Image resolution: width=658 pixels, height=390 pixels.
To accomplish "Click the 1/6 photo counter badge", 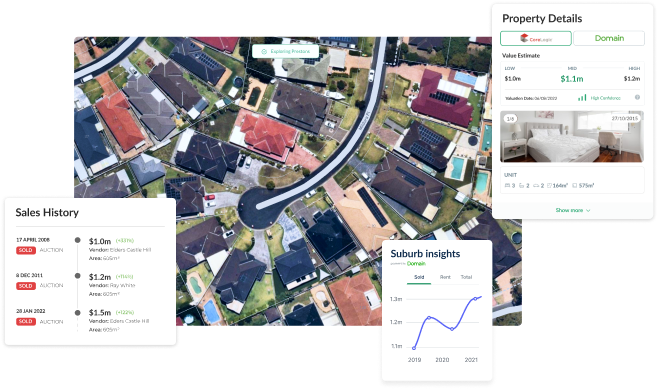I will (x=510, y=119).
